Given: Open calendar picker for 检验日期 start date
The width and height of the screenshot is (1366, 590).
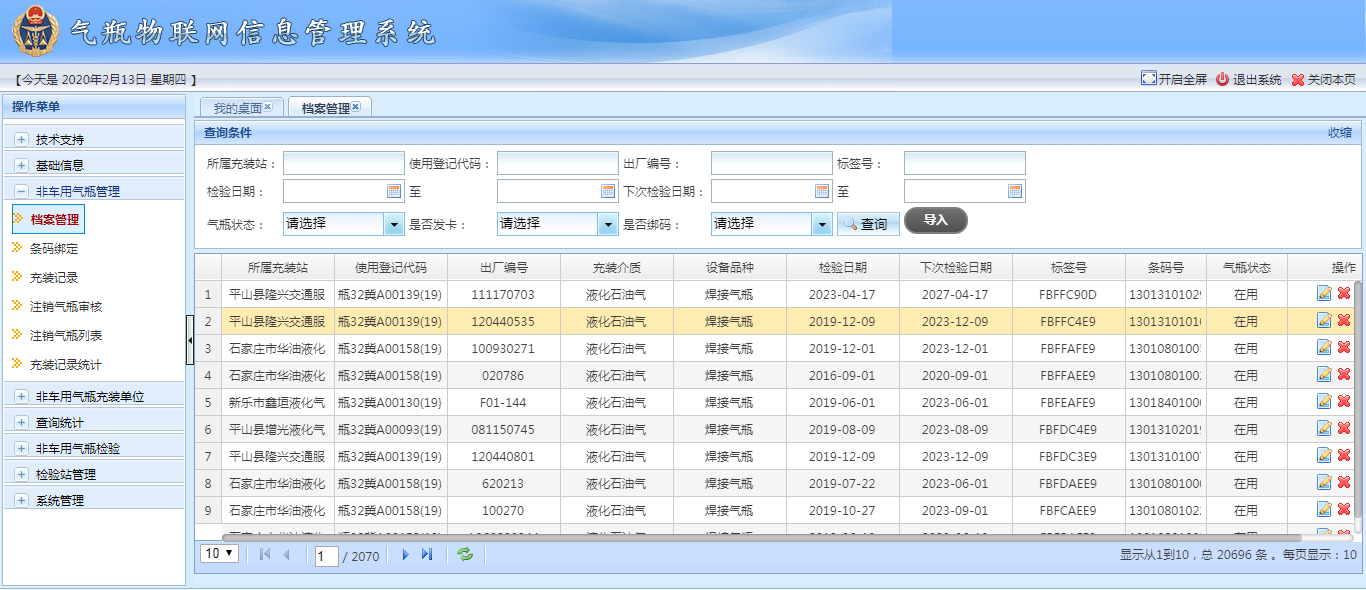Looking at the screenshot, I should pos(394,191).
